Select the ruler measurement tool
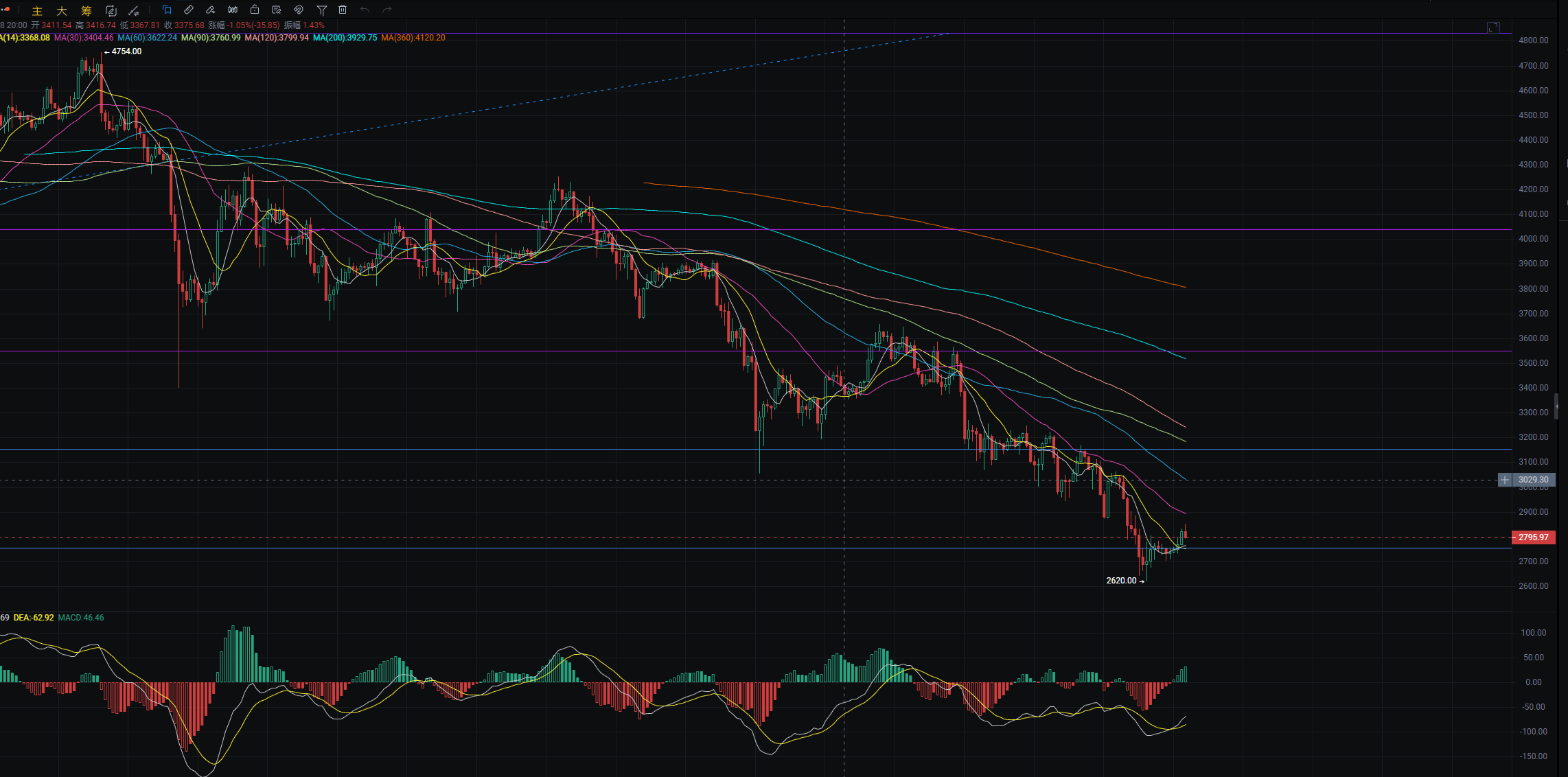 189,10
